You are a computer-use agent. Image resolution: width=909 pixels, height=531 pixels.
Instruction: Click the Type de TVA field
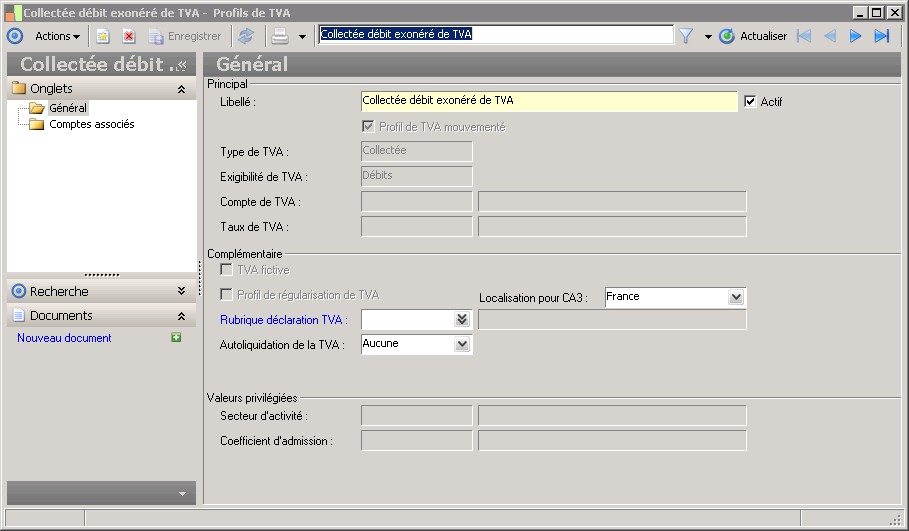click(x=416, y=151)
